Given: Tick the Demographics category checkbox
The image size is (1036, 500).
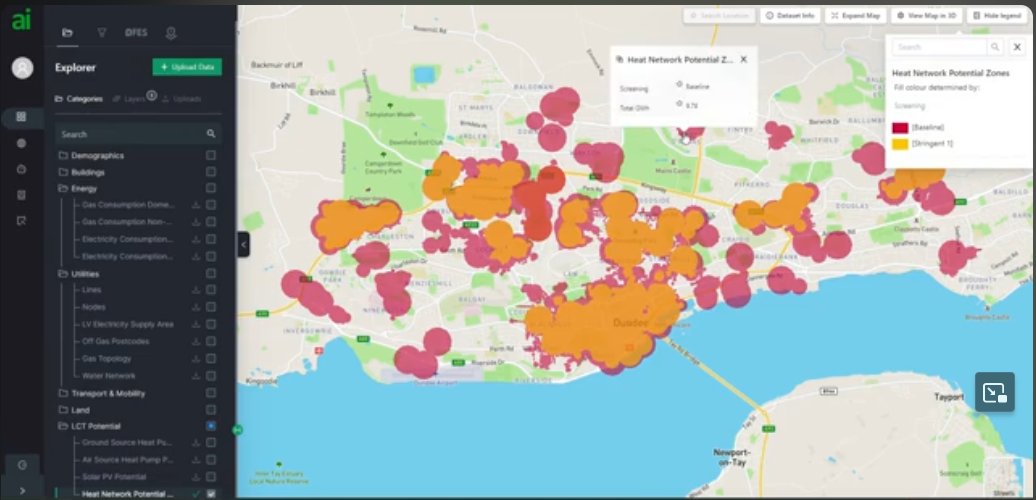Looking at the screenshot, I should pos(211,156).
